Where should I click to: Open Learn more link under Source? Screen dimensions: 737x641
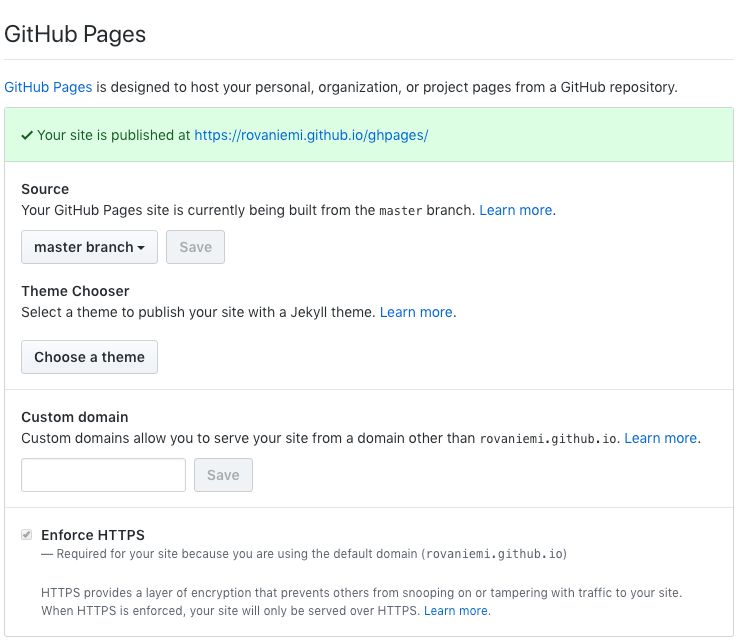click(516, 210)
